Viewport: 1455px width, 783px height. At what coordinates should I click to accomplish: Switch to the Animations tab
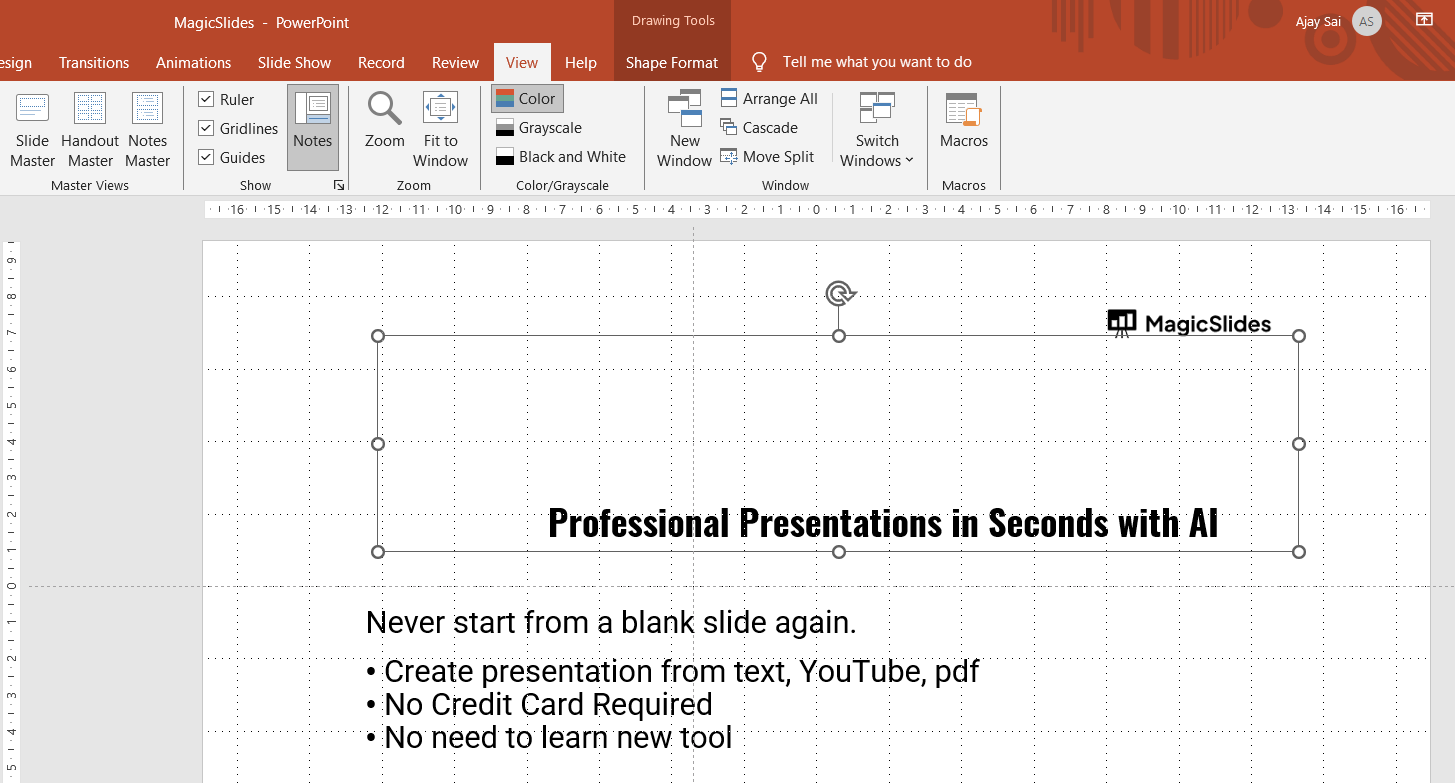click(x=193, y=62)
